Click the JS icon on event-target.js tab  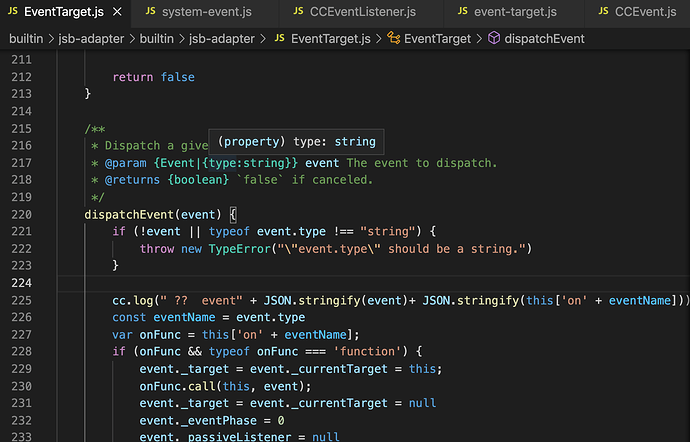(463, 12)
